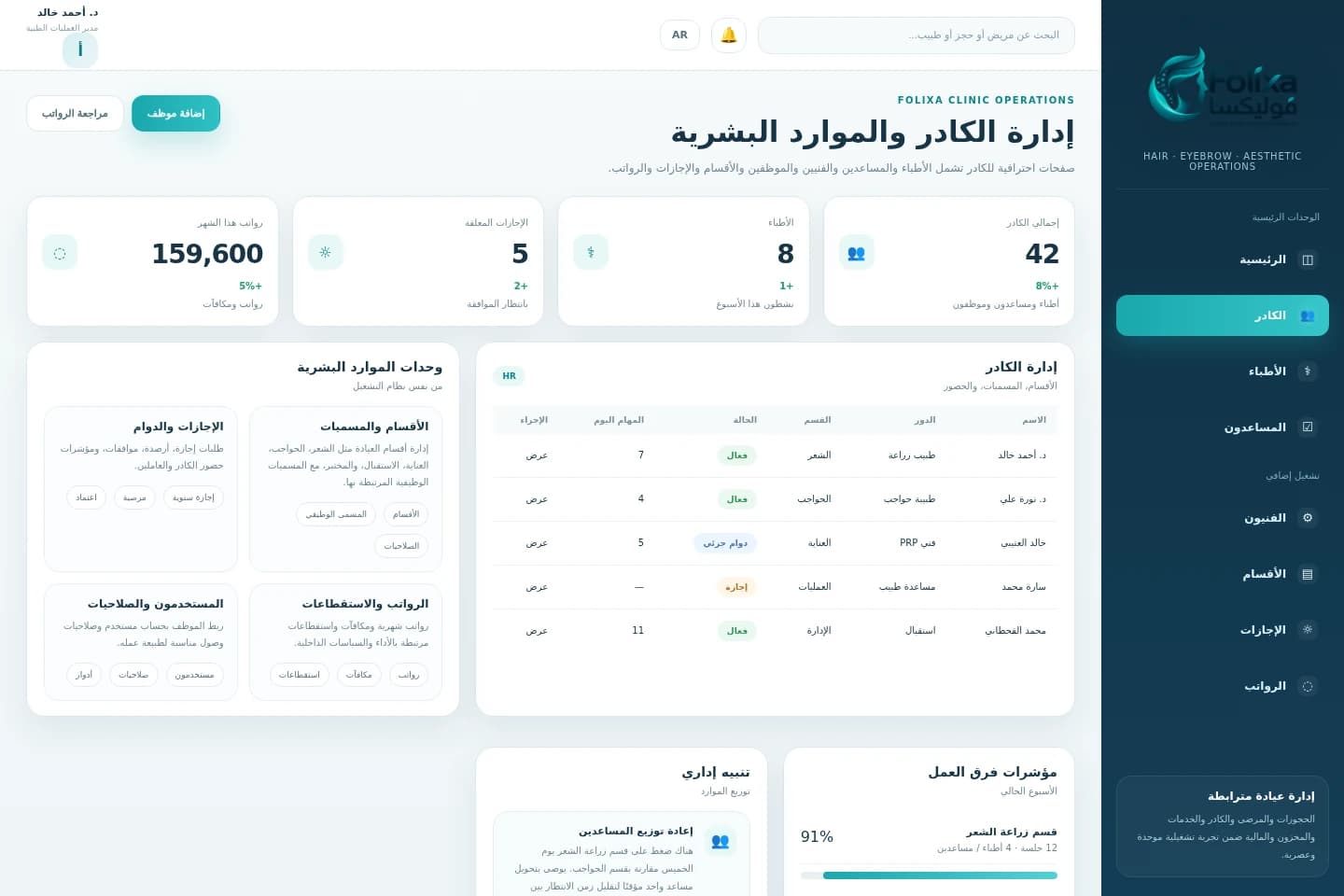Image resolution: width=1344 pixels, height=896 pixels.
Task: Click دوام جزئي status in خالد العتيبي row
Action: (725, 543)
